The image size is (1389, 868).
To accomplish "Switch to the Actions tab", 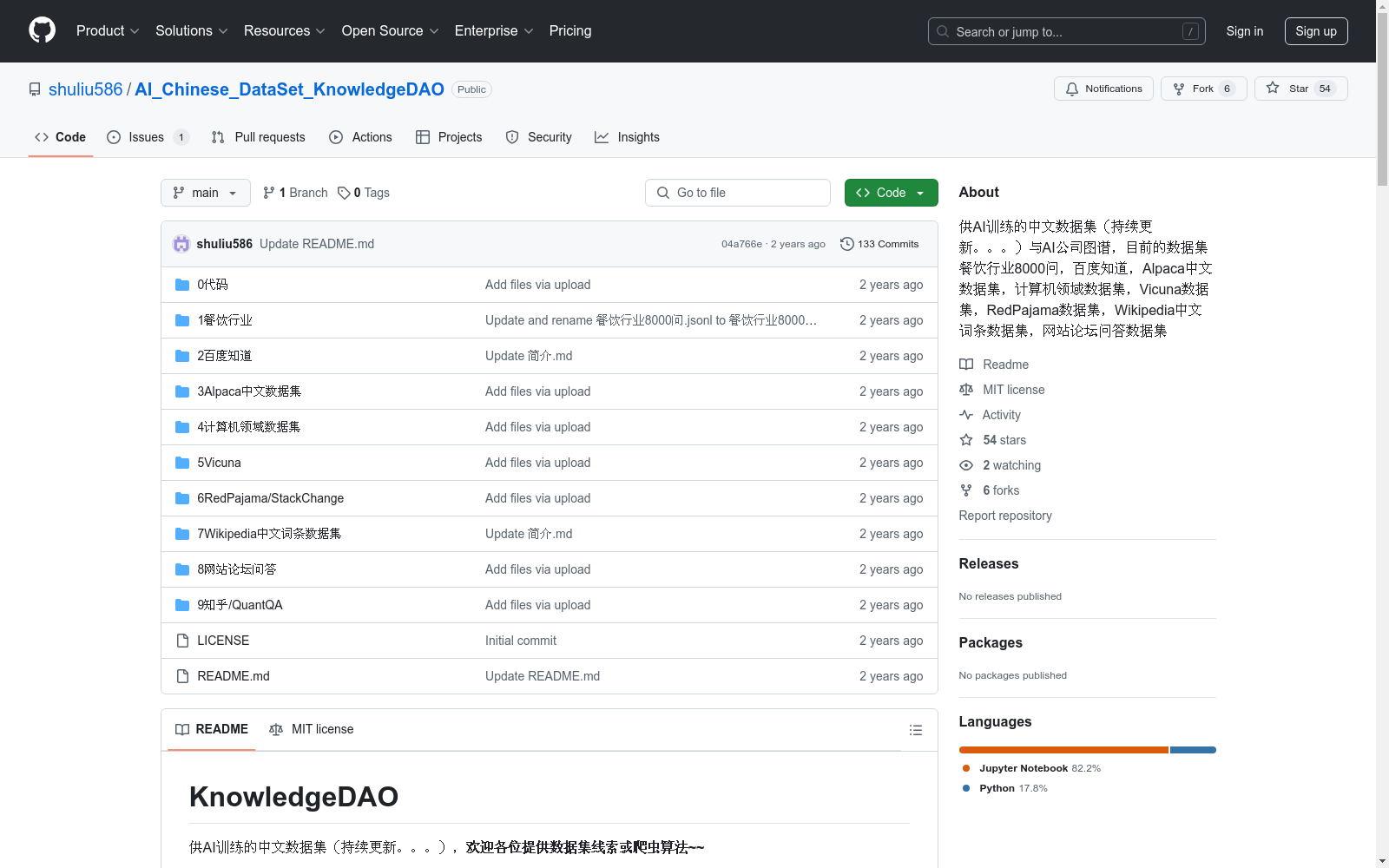I will pos(361,137).
